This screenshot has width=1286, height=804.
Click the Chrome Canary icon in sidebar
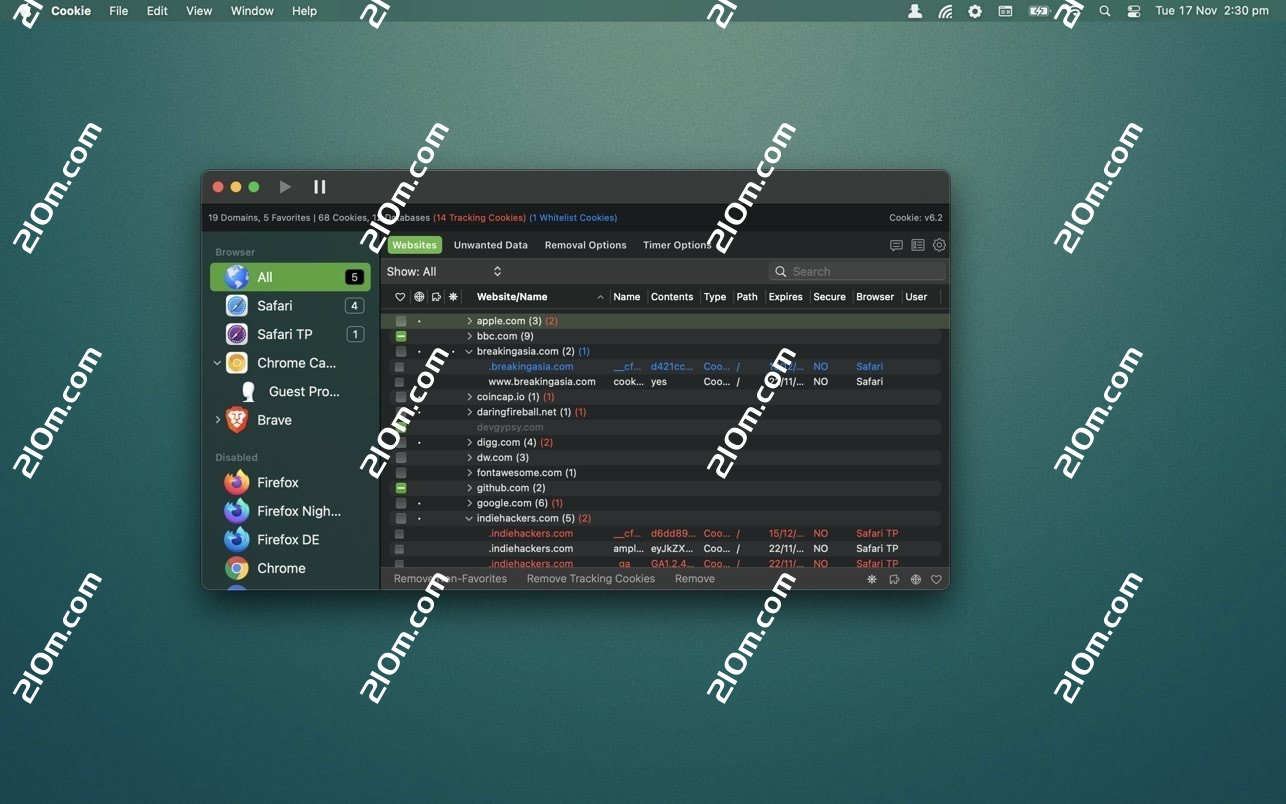(237, 363)
